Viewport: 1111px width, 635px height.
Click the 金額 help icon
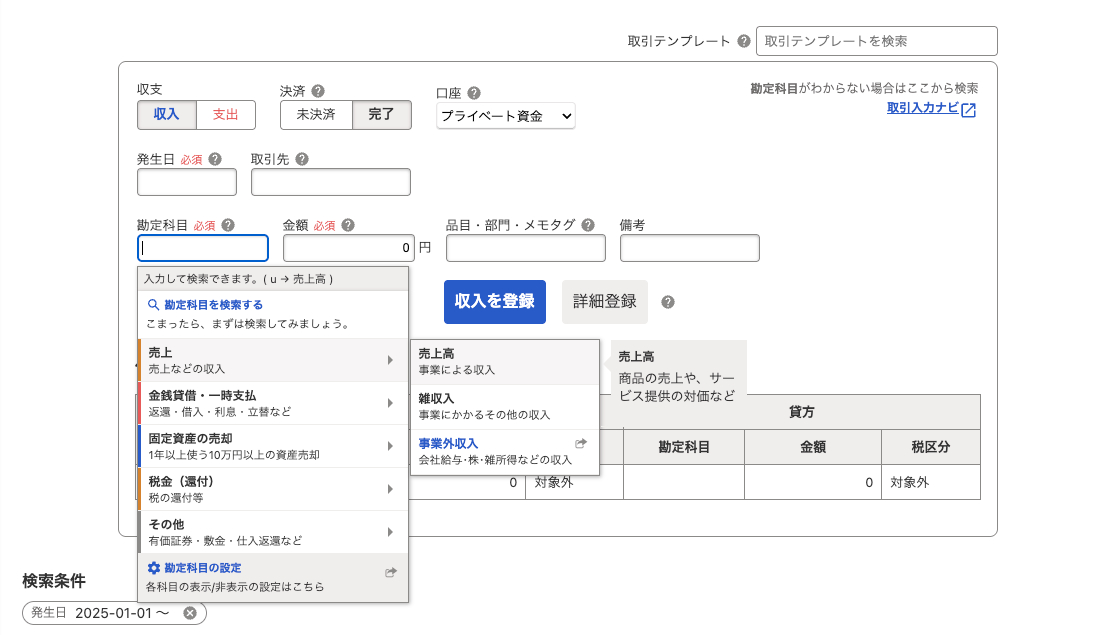click(x=348, y=225)
